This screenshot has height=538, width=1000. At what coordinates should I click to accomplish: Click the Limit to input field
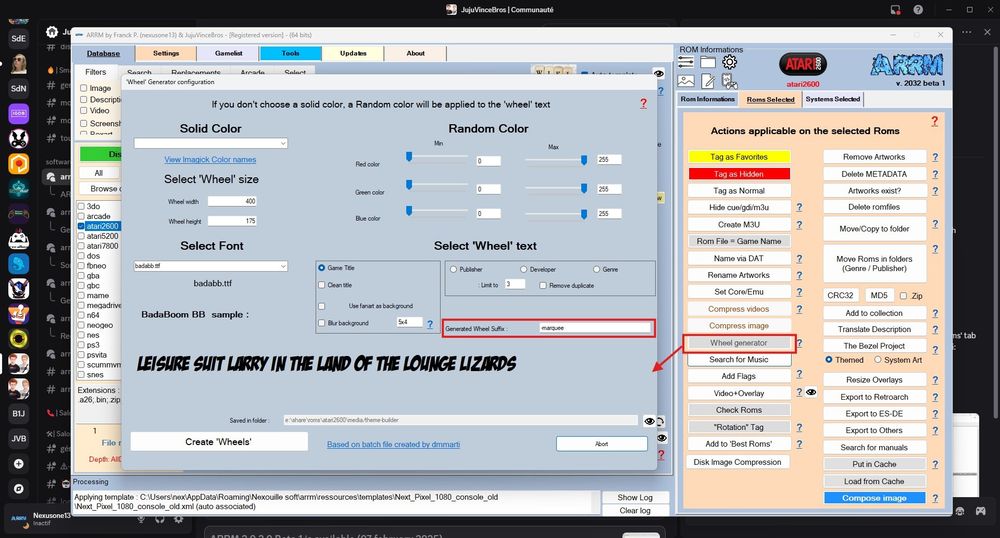515,284
